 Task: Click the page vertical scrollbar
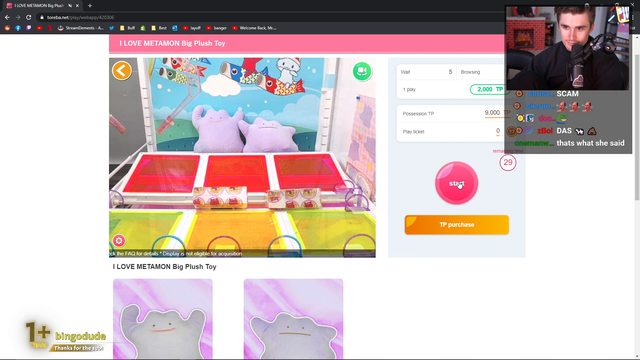click(x=637, y=127)
